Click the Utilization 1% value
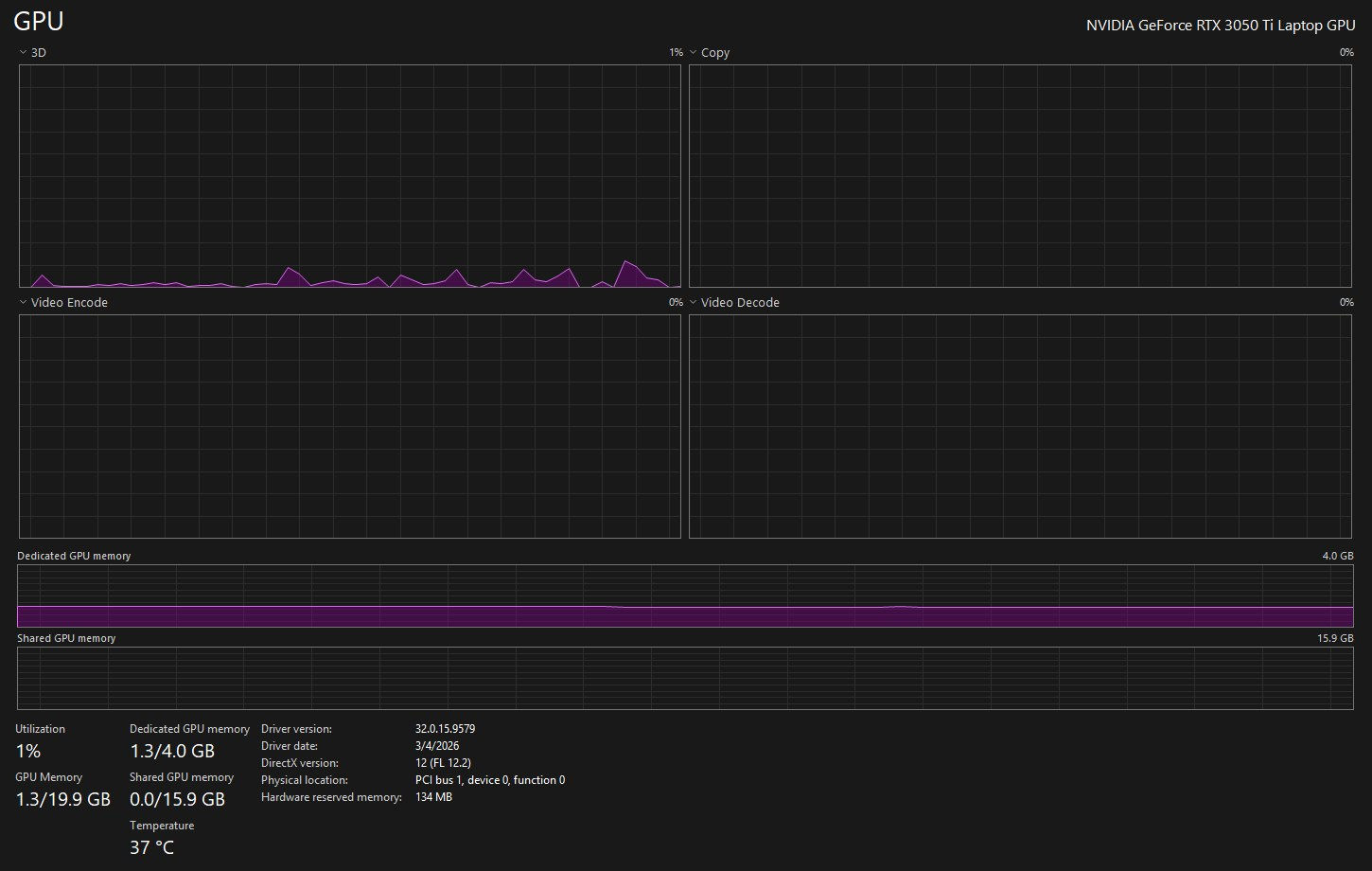1372x871 pixels. pyautogui.click(x=28, y=752)
